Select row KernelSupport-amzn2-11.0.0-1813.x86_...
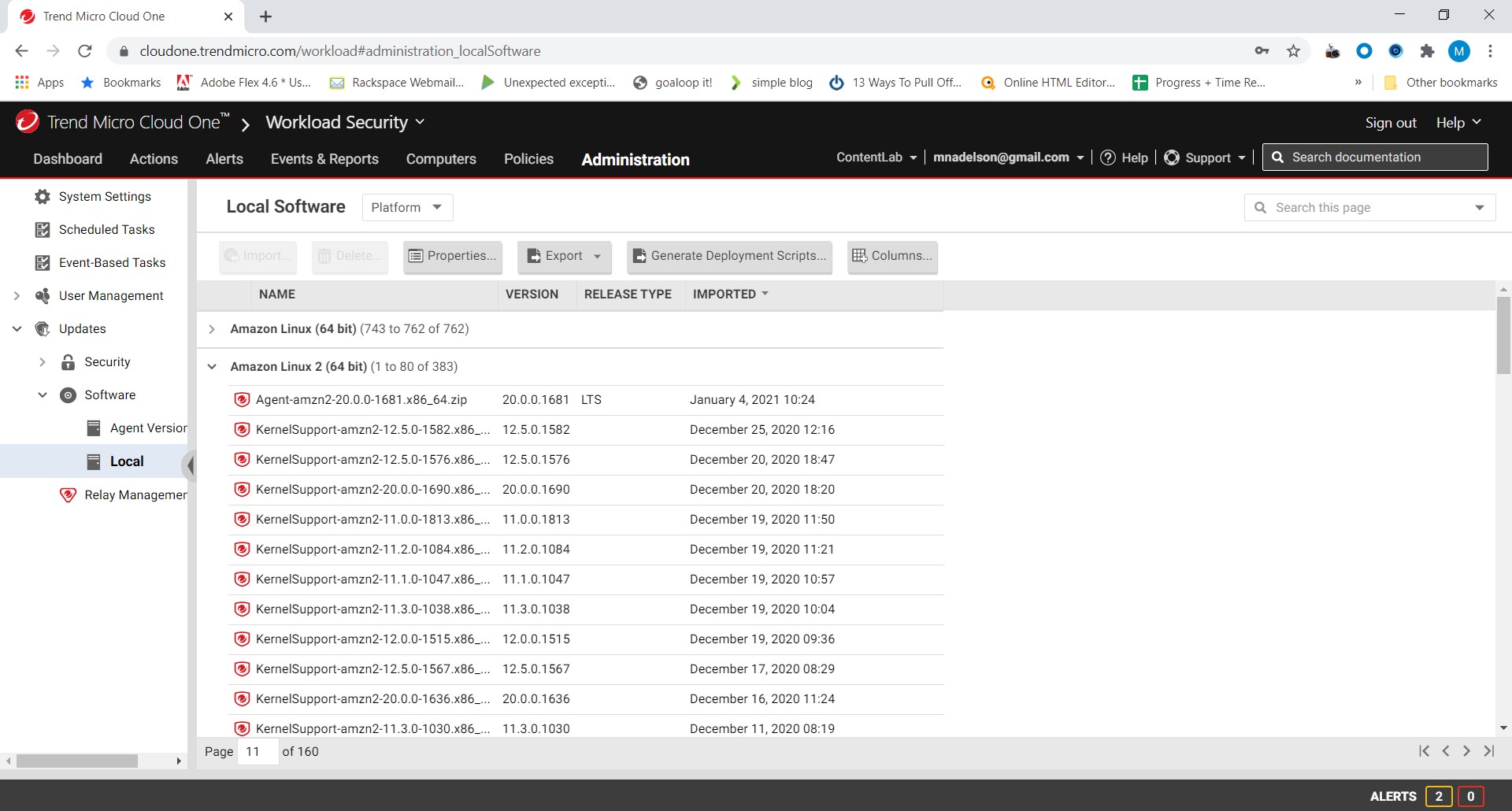 (586, 520)
